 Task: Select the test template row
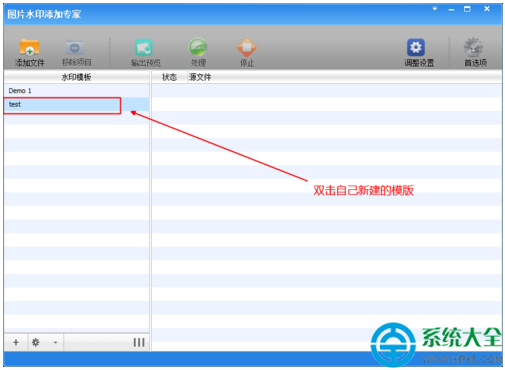coord(77,104)
